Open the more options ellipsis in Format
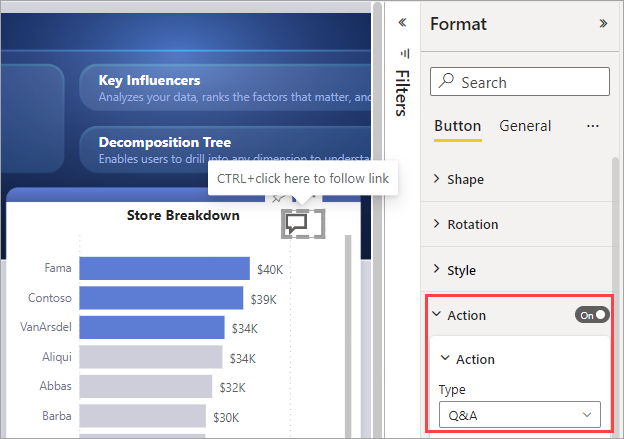This screenshot has width=624, height=439. (x=593, y=127)
